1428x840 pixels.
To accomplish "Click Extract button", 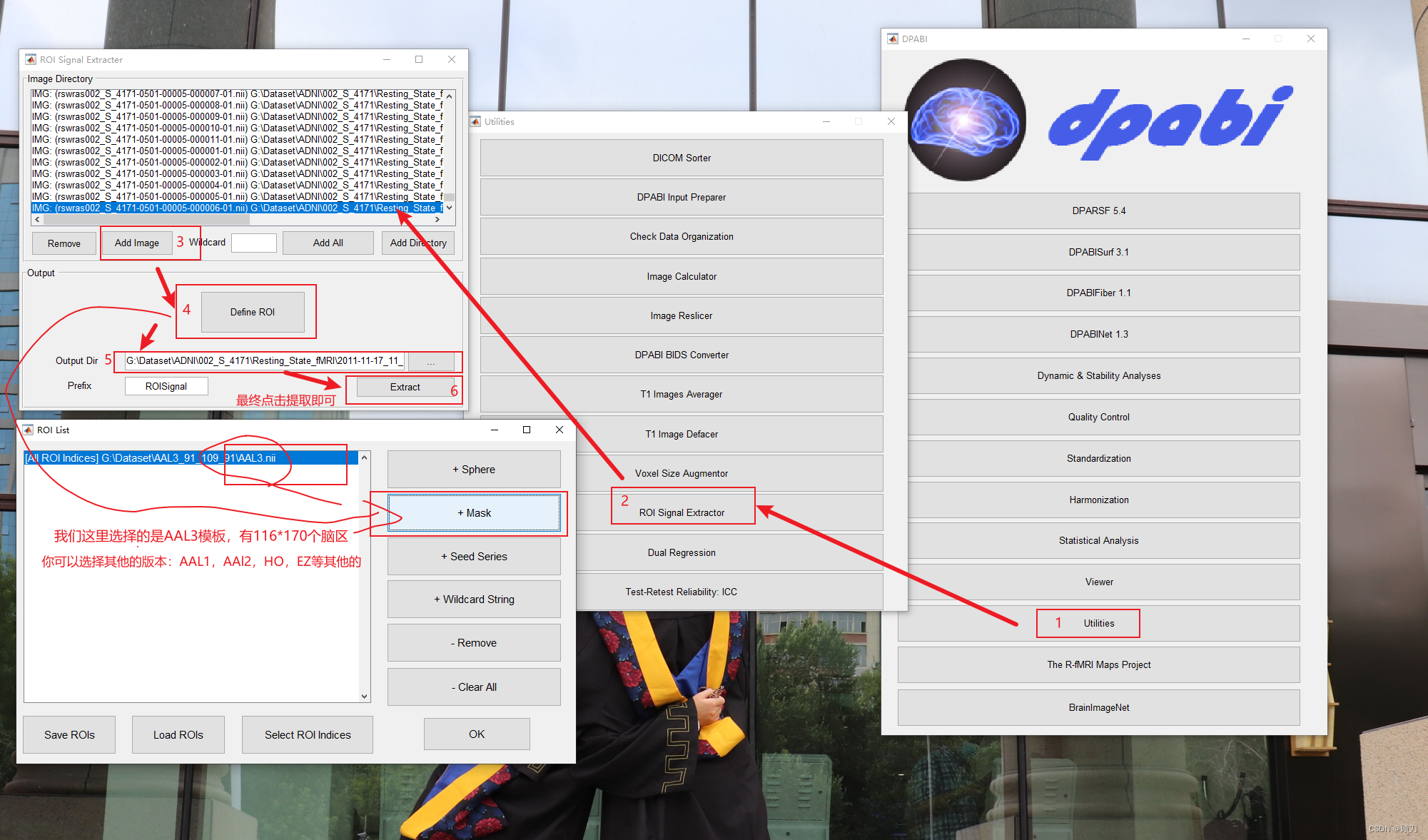I will [x=405, y=387].
